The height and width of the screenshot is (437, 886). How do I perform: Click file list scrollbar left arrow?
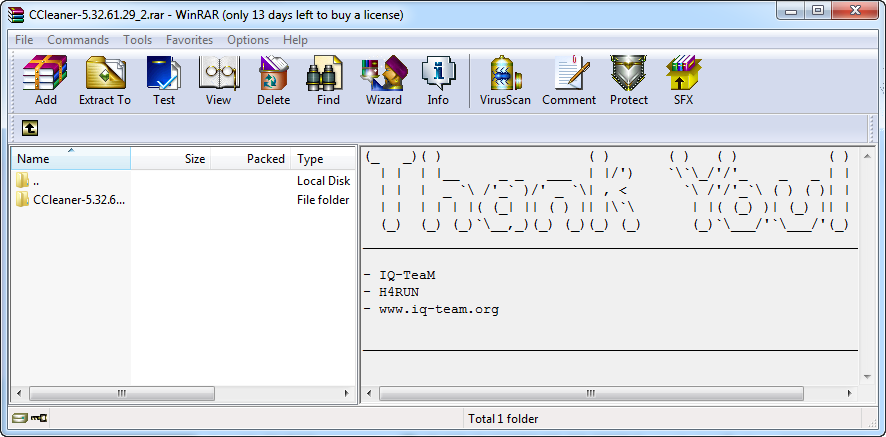[x=19, y=393]
